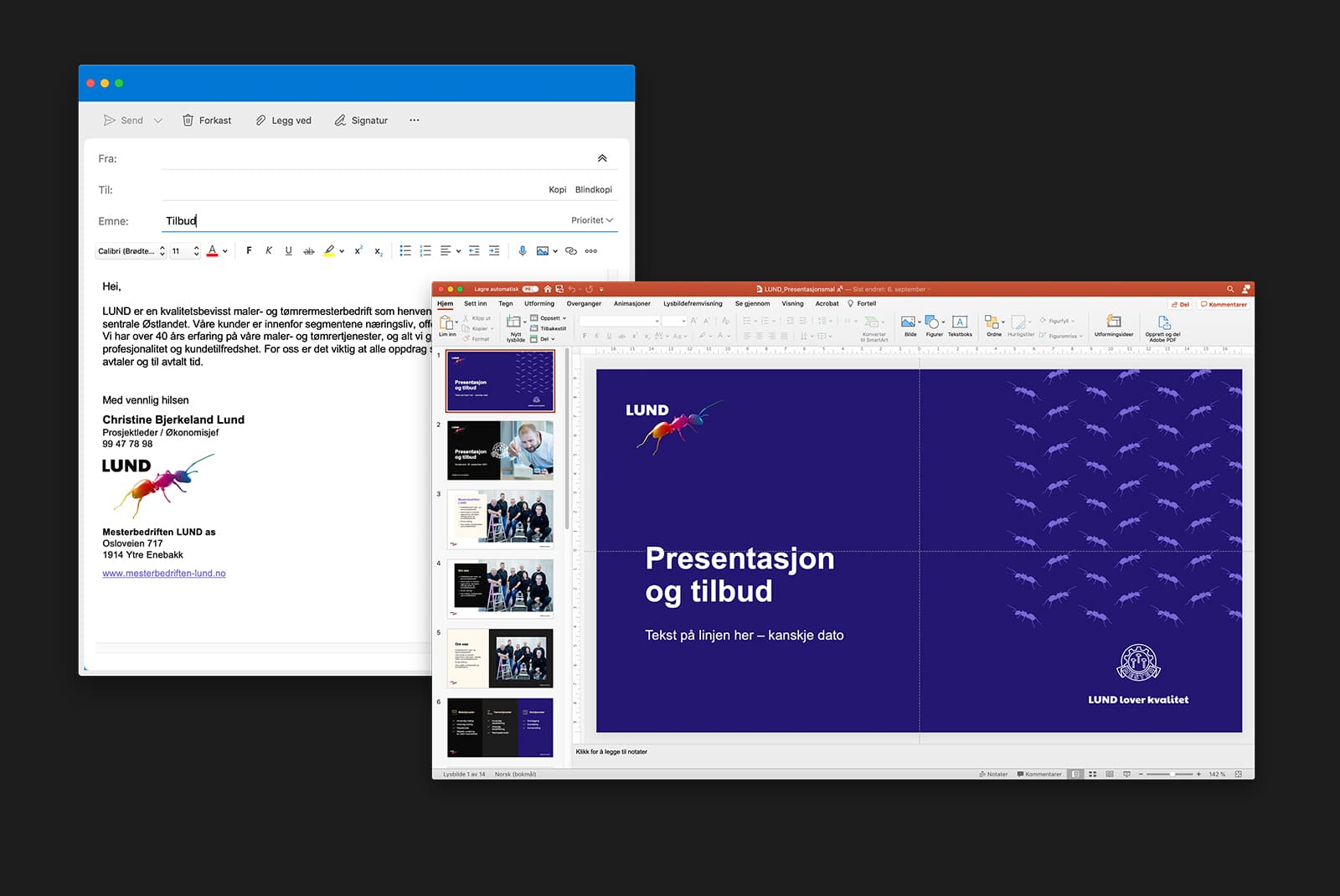Open the Animasjoner ribbon tab
The height and width of the screenshot is (896, 1340).
631,303
